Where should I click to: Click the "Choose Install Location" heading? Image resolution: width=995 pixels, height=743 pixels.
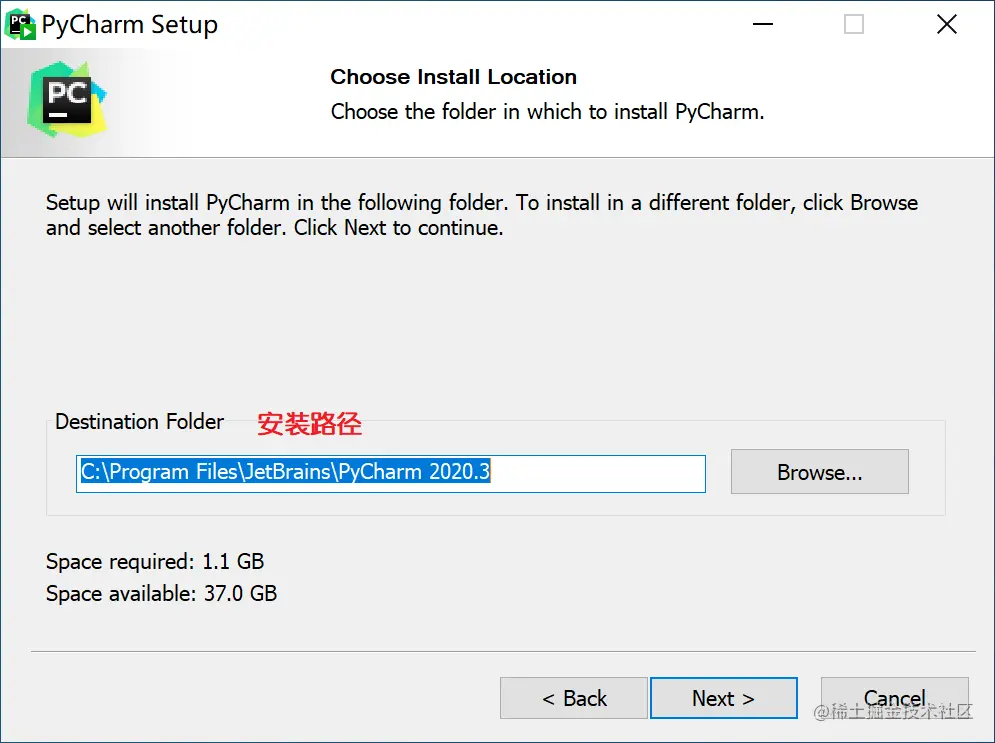(453, 77)
